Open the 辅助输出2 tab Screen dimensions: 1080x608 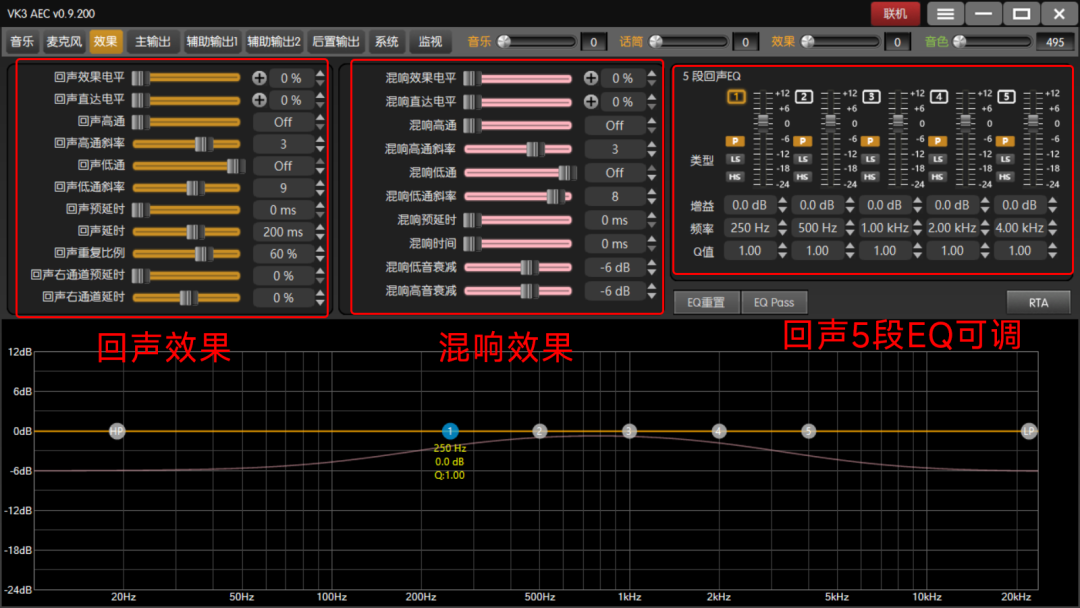tap(274, 41)
